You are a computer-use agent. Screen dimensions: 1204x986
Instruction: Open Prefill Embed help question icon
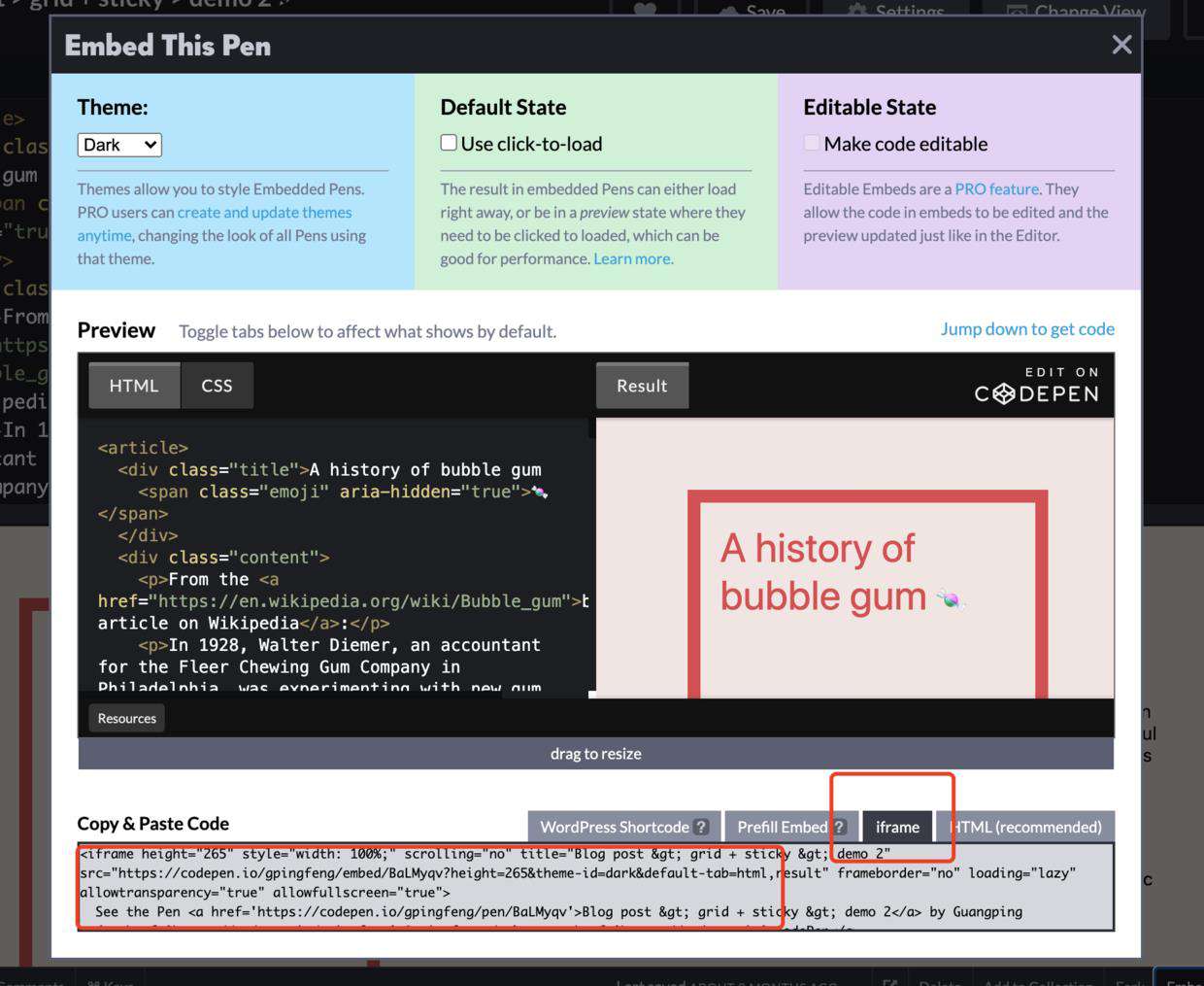click(840, 827)
